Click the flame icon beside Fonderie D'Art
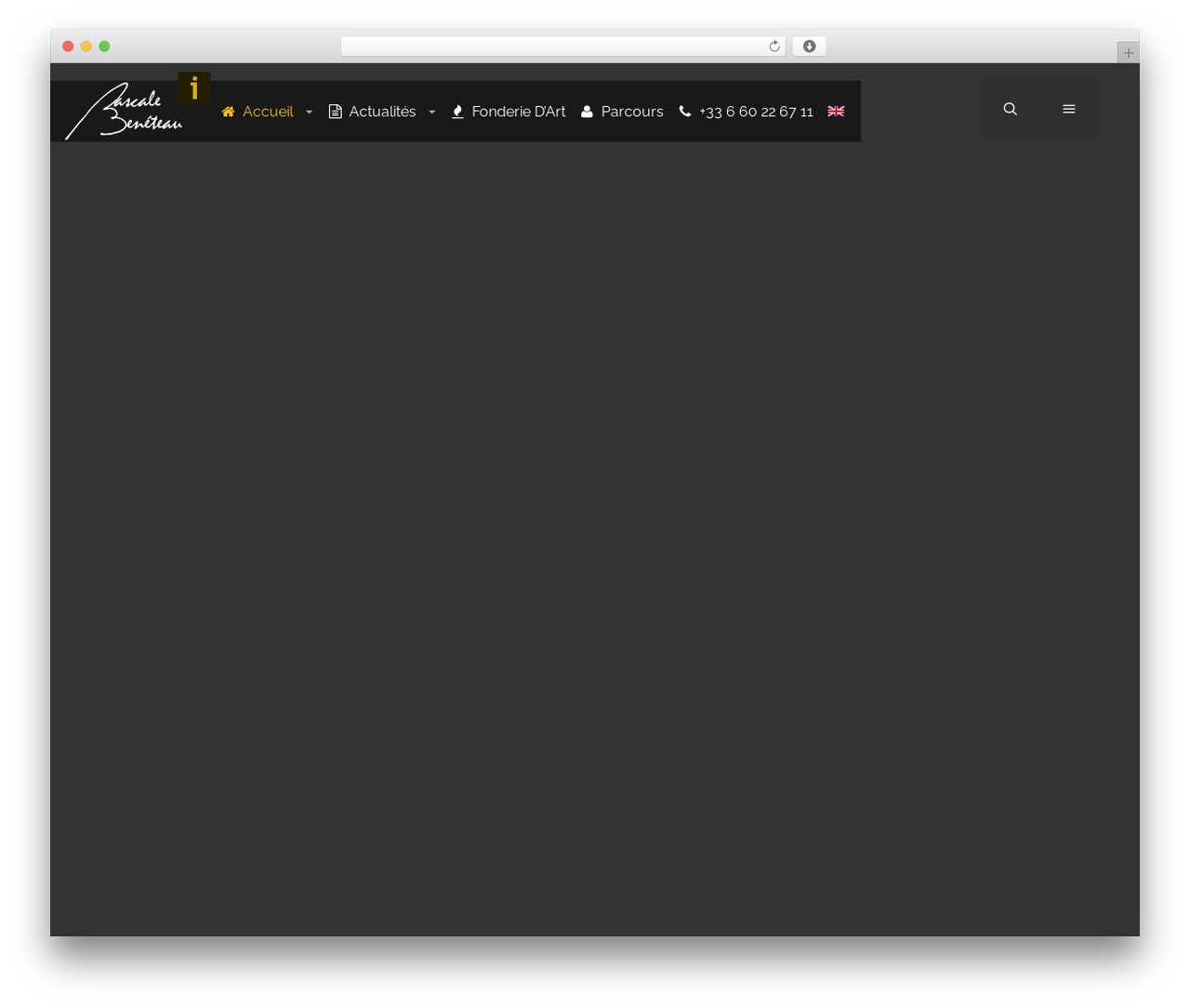 click(457, 112)
